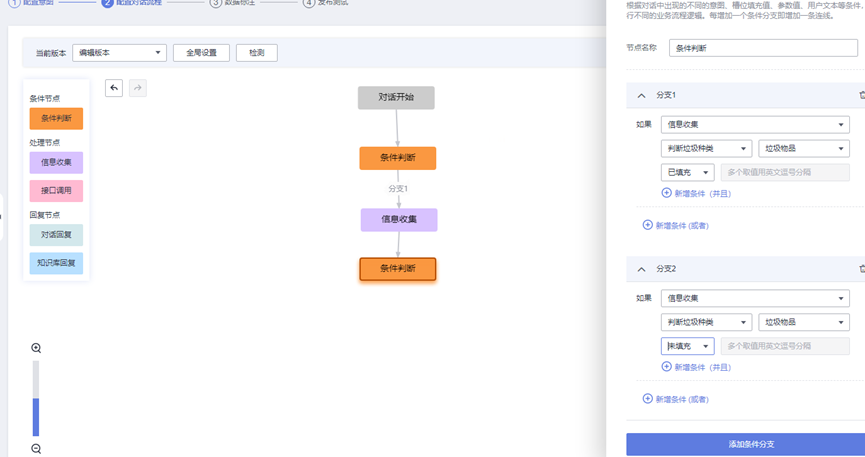Screen dimensions: 865x457
Task: Click 分支2 value input 多个取值用英文逗号分隔
Action: tap(785, 346)
